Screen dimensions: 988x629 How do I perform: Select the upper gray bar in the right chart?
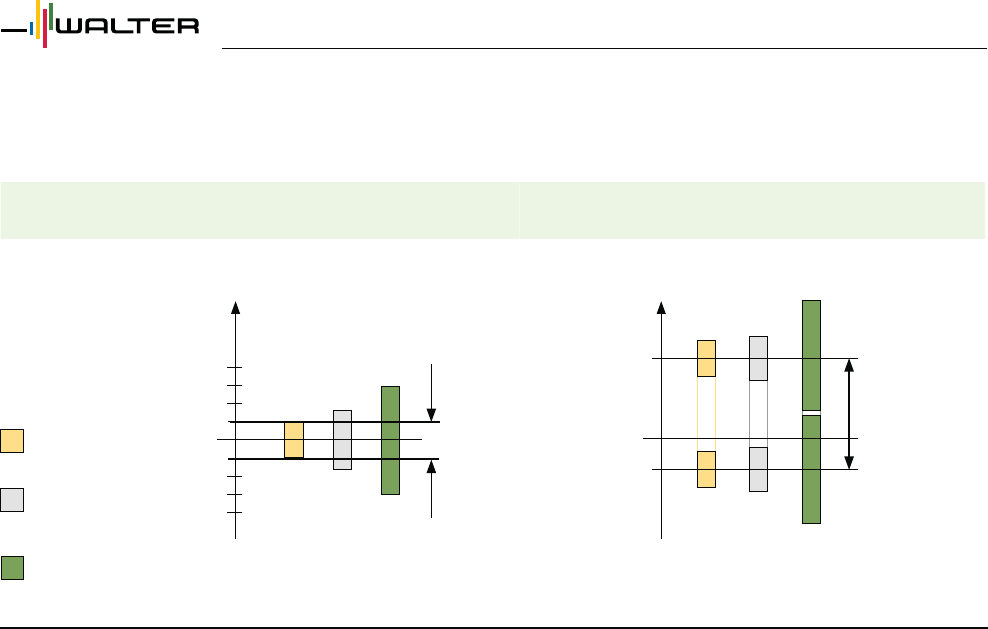(x=758, y=358)
